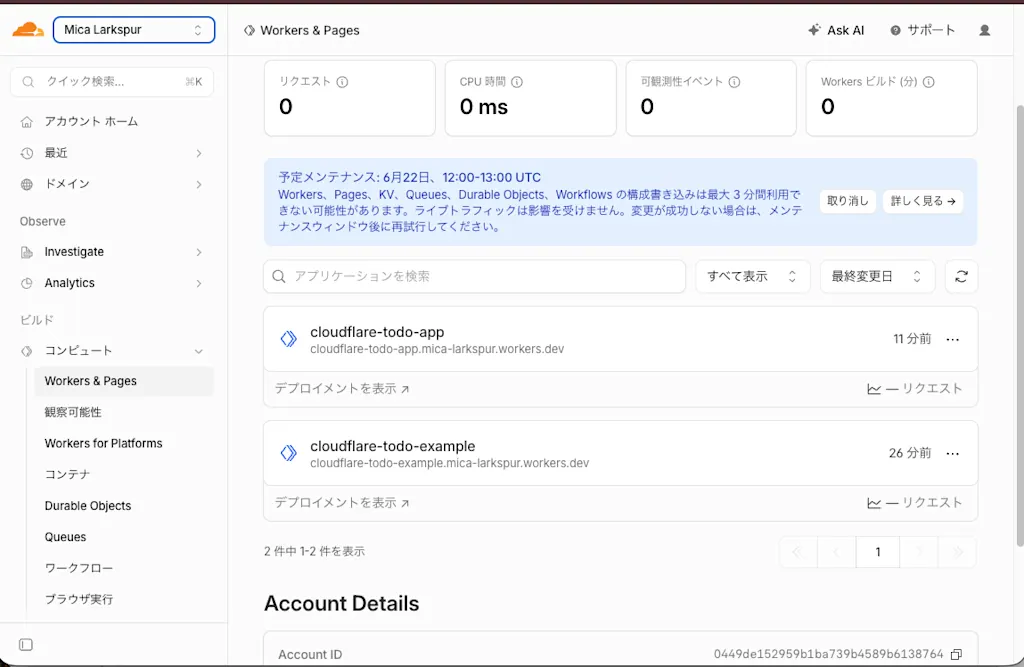This screenshot has width=1024, height=667.
Task: Focus the クイック検索 field
Action: (112, 82)
